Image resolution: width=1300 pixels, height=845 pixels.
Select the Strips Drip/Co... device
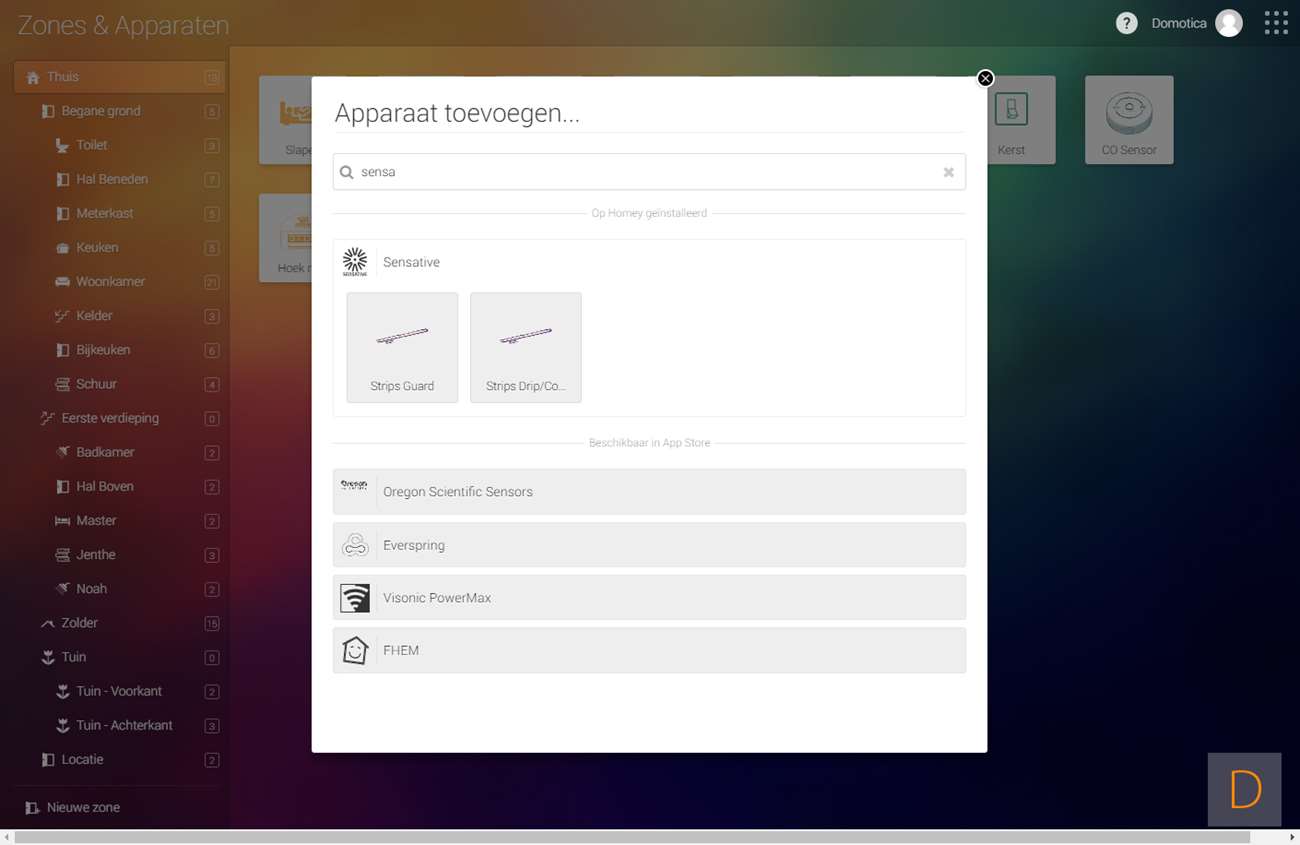526,348
